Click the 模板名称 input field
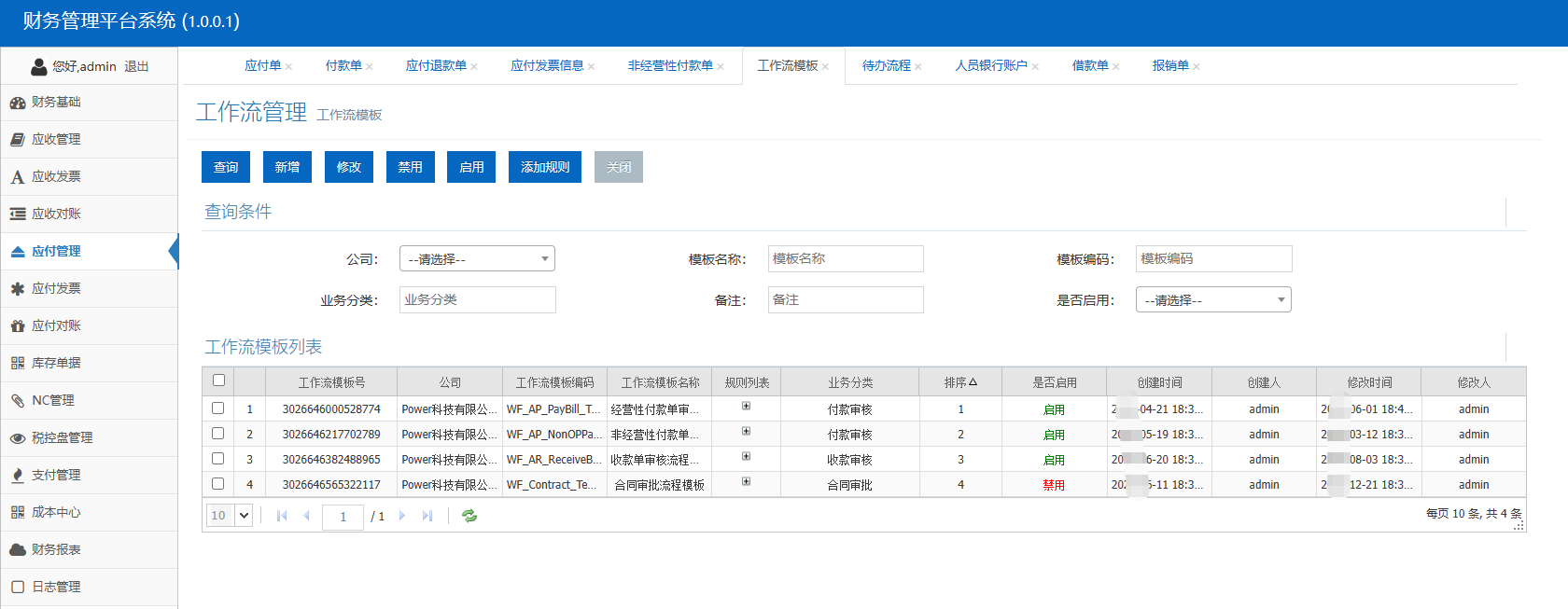The width and height of the screenshot is (1568, 609). (x=845, y=258)
